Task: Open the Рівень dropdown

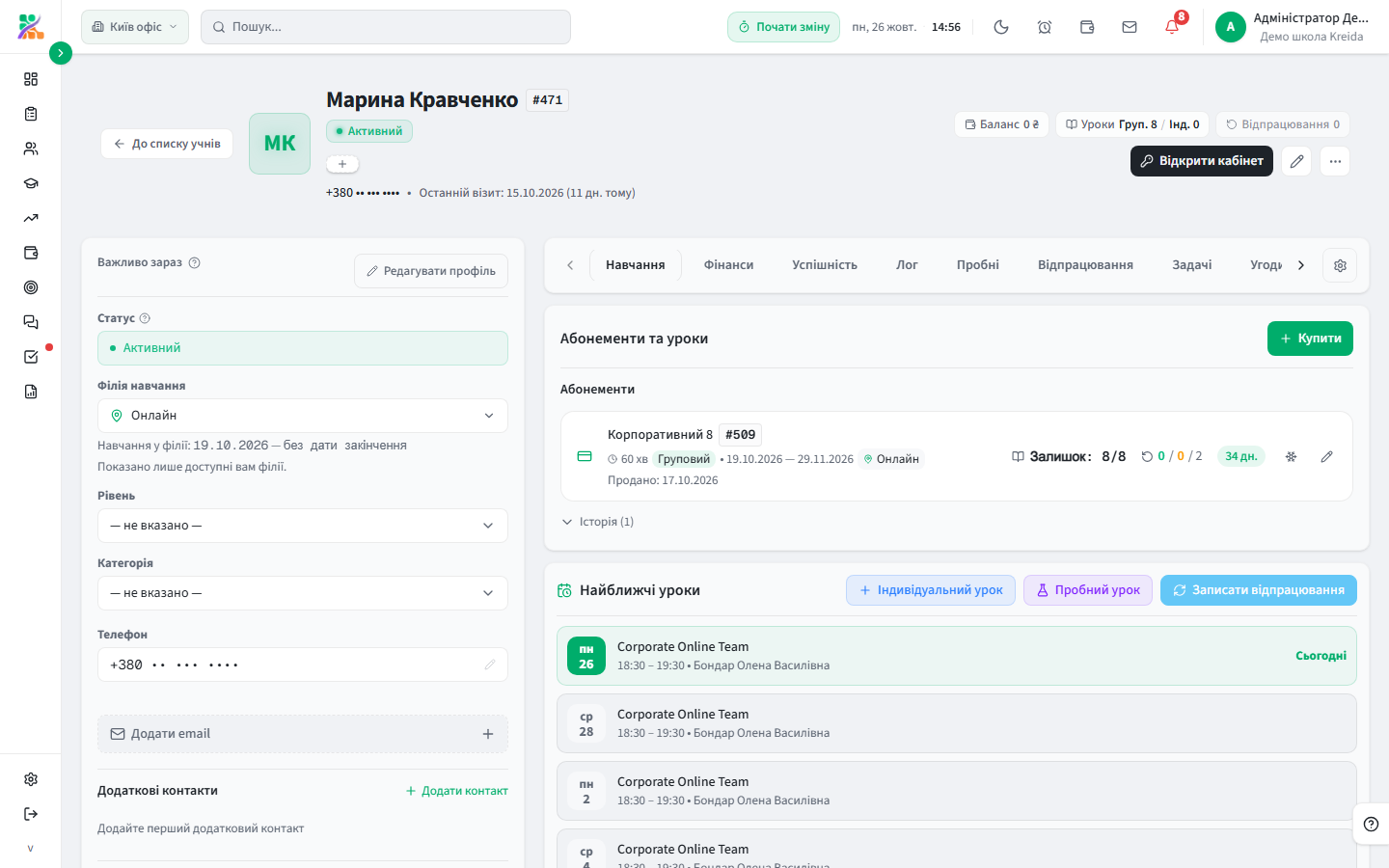Action: [x=303, y=526]
